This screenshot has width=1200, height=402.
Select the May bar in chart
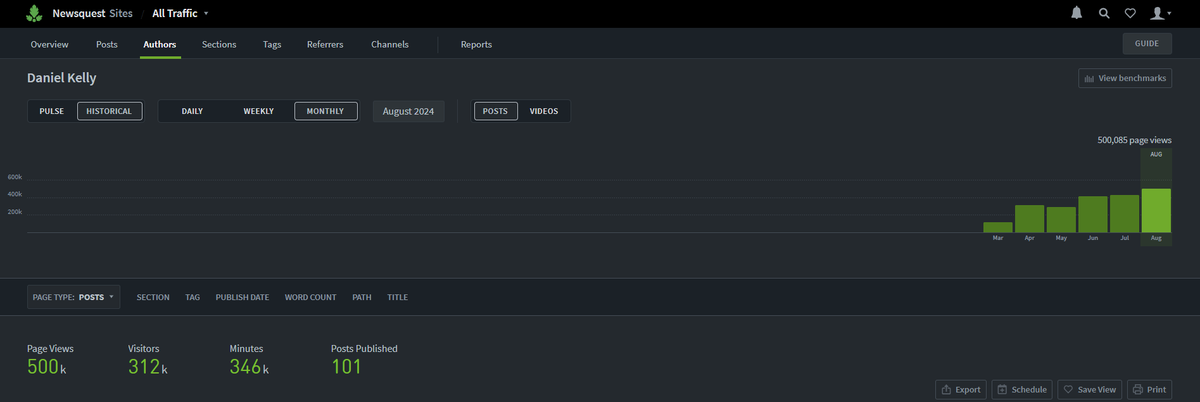pos(1061,220)
